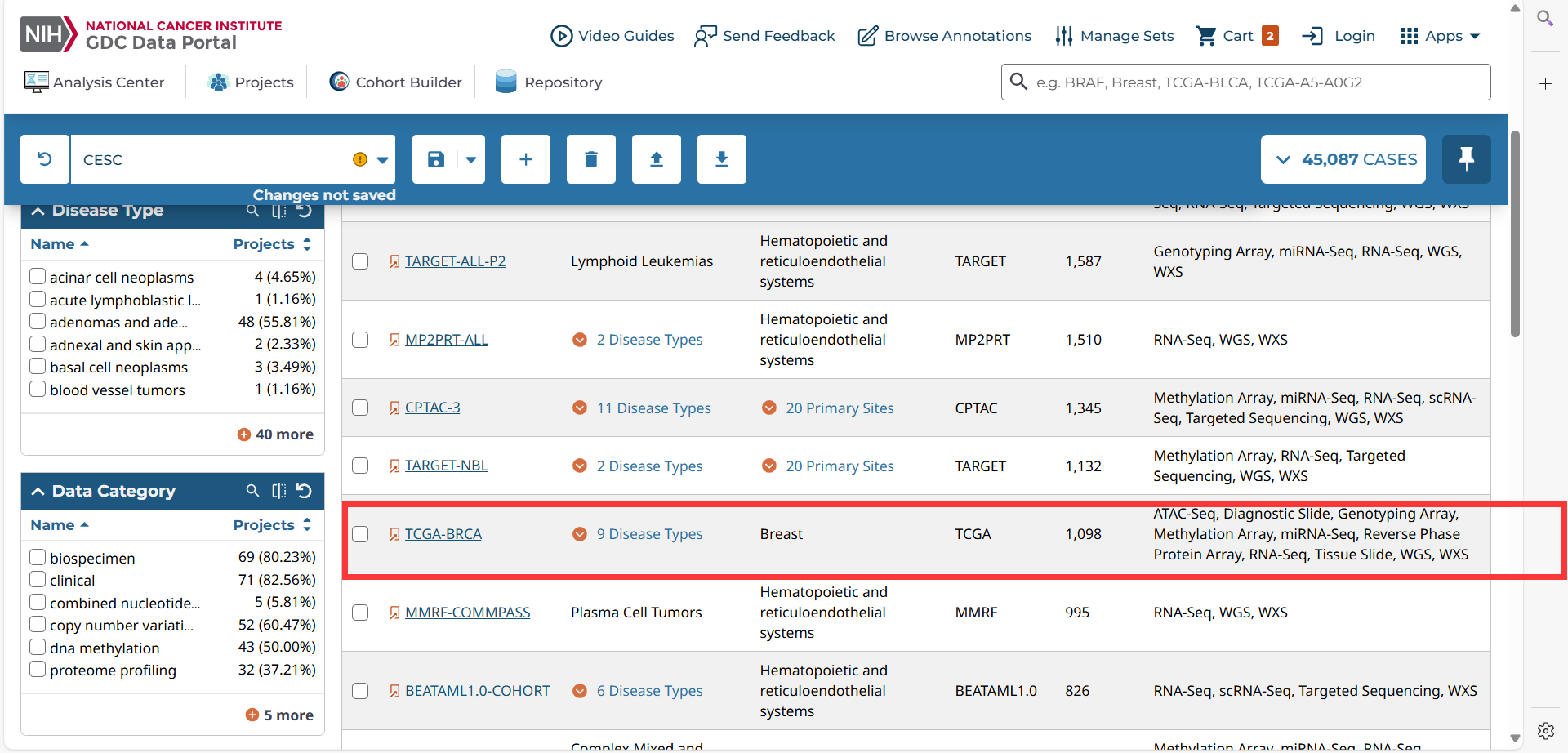The image size is (1568, 753).
Task: Expand 11 Disease Types for CPTAC-3
Action: pyautogui.click(x=642, y=408)
